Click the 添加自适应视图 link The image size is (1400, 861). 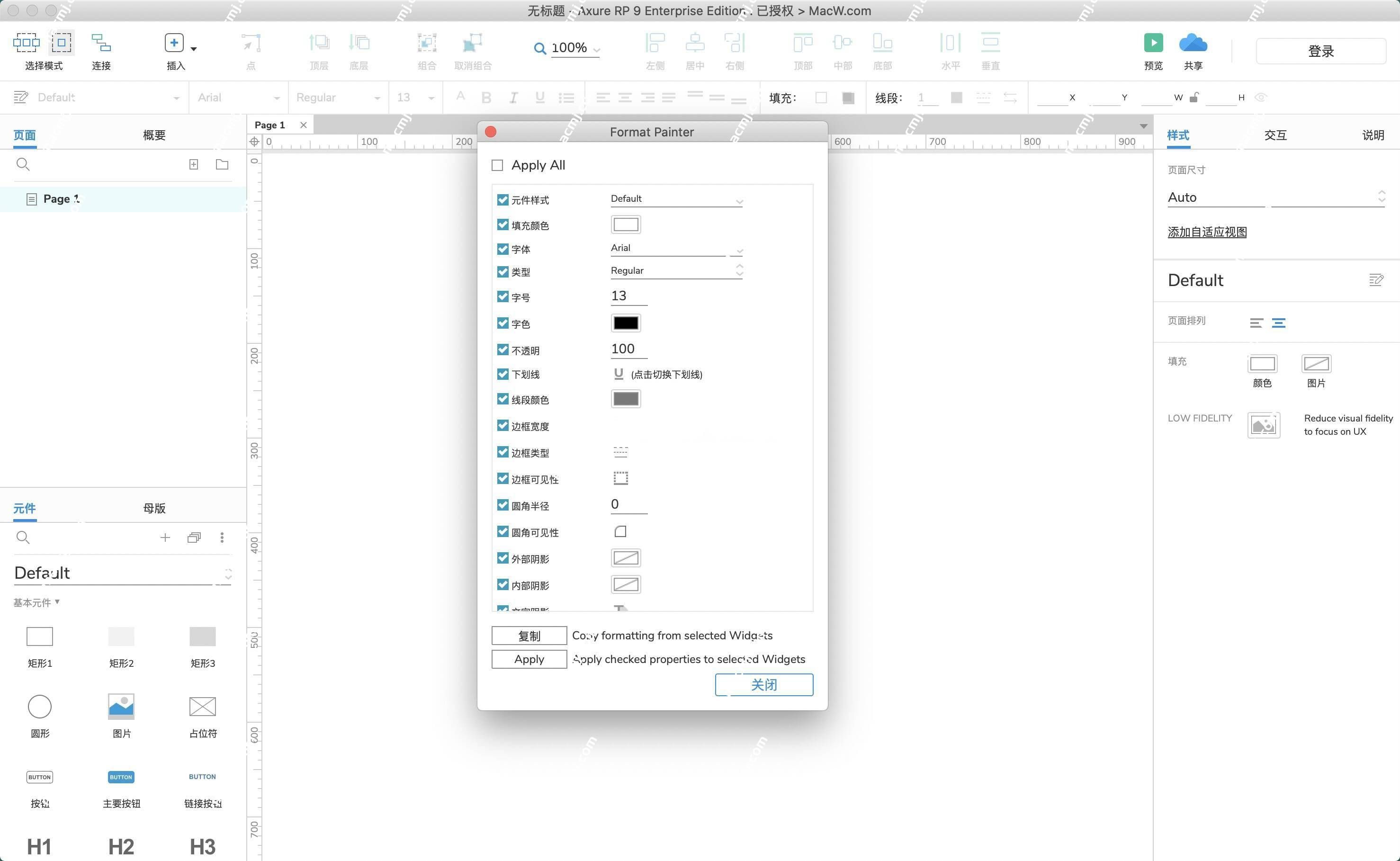tap(1207, 233)
